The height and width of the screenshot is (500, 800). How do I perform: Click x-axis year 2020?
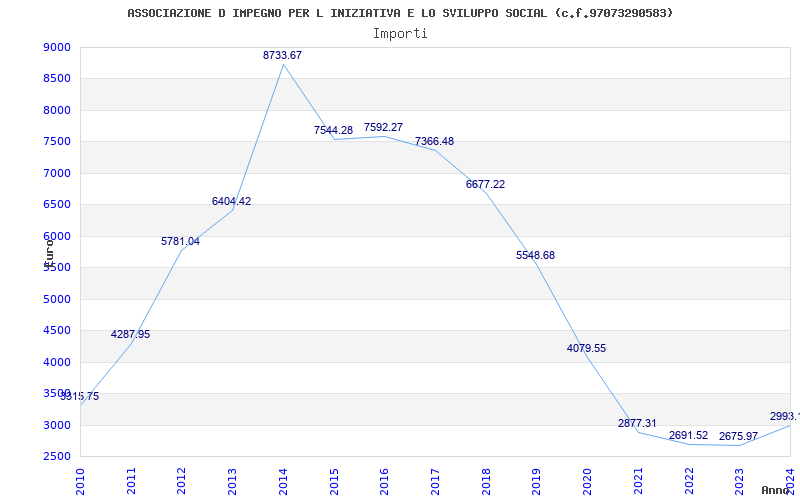tap(587, 481)
